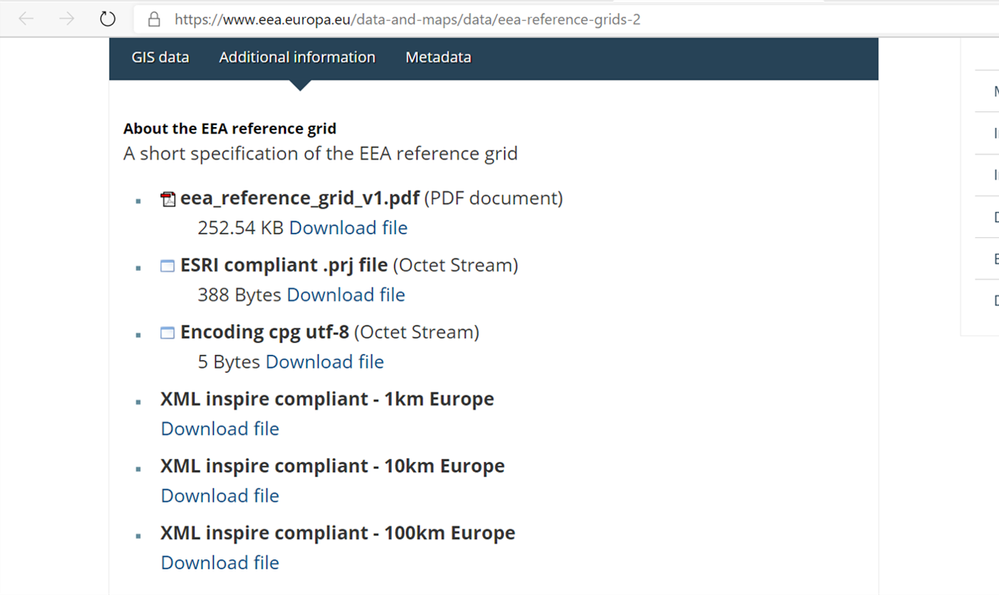Switch to the Metadata tab
Image resolution: width=999 pixels, height=595 pixels.
pyautogui.click(x=438, y=57)
